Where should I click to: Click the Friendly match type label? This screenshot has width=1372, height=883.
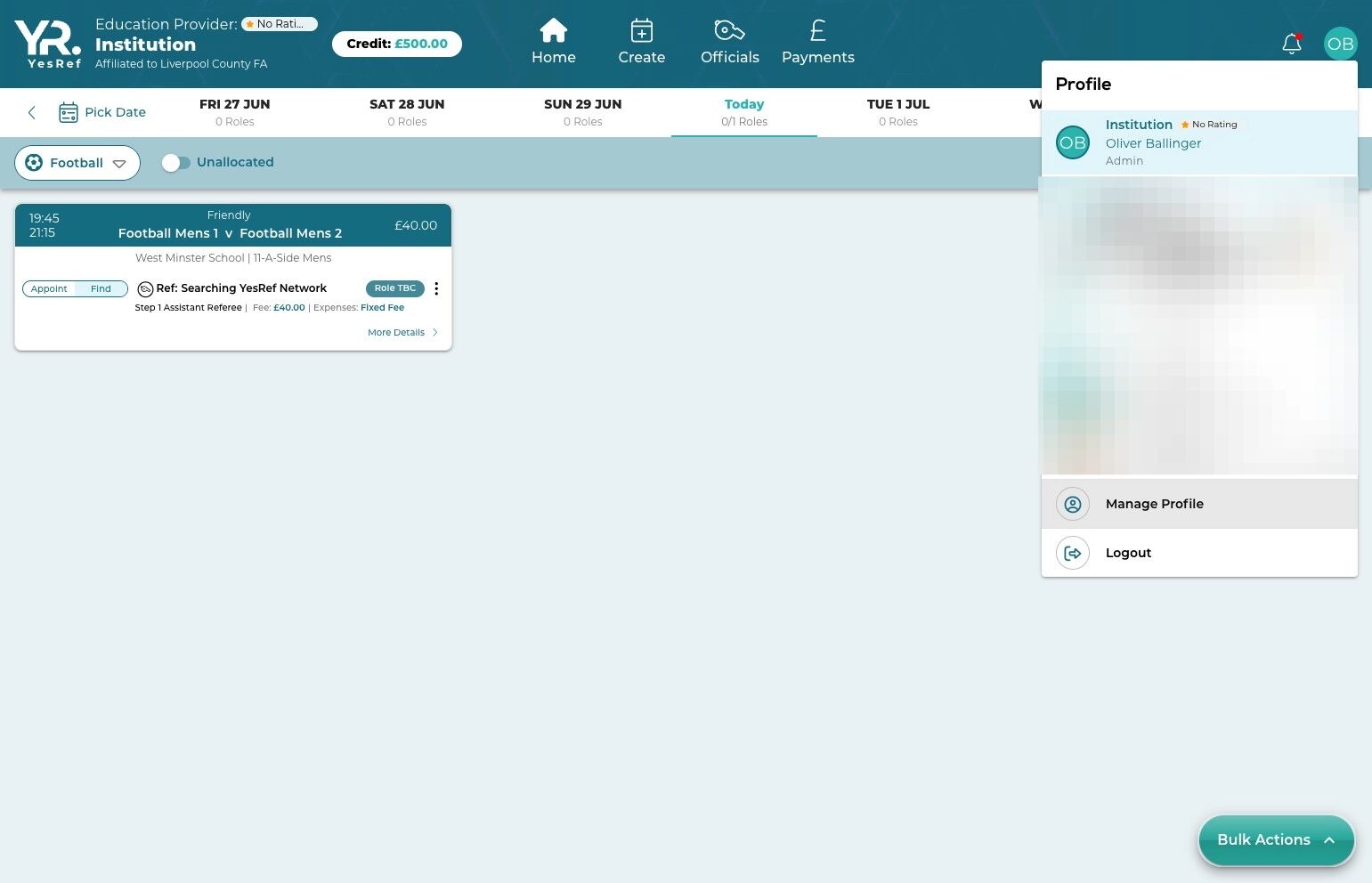coord(229,215)
